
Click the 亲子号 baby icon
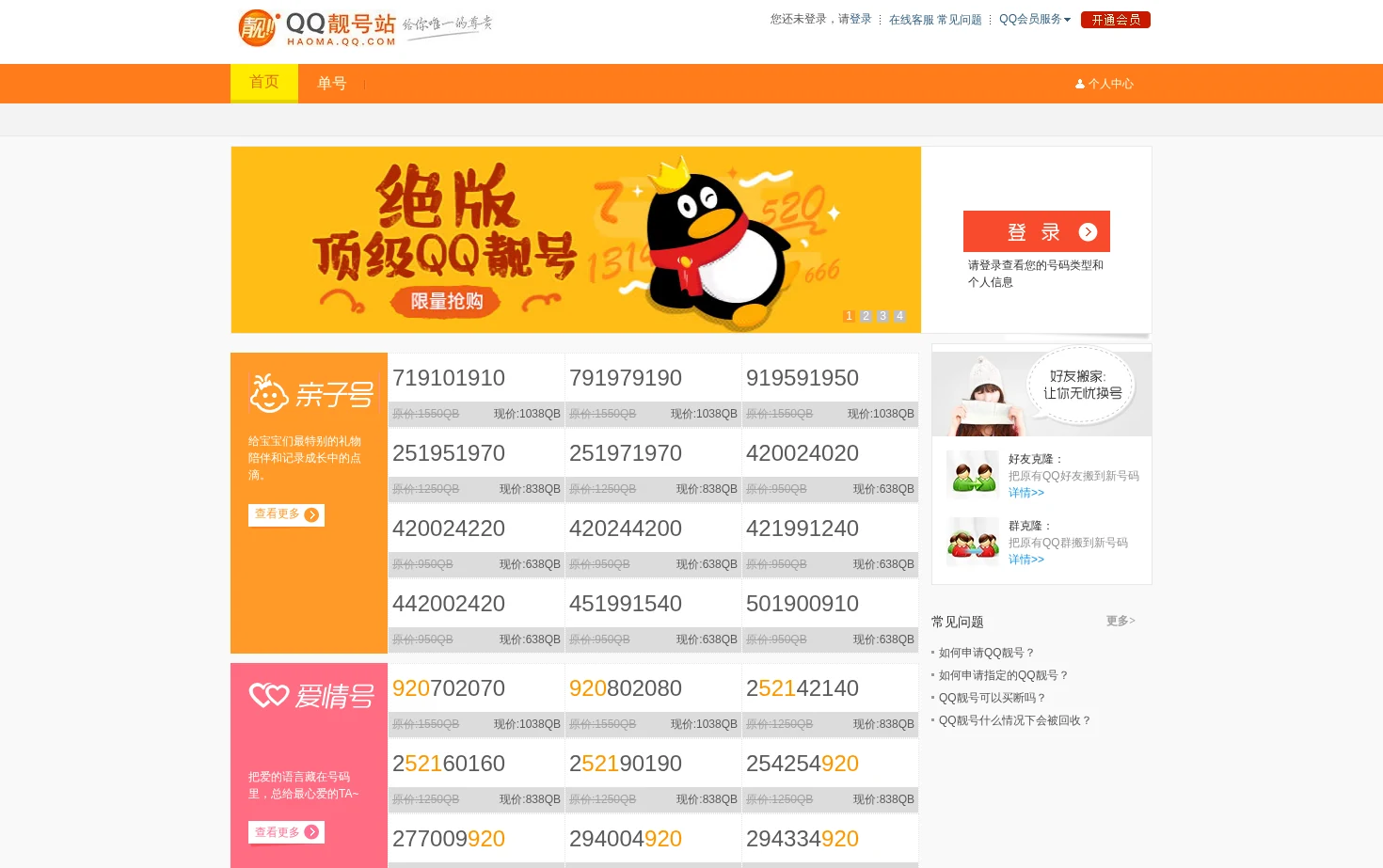pos(268,393)
